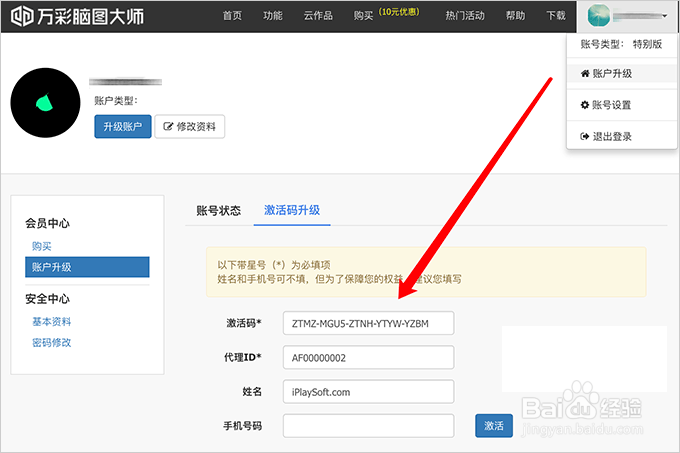Click the user avatar in top bar

pos(598,16)
